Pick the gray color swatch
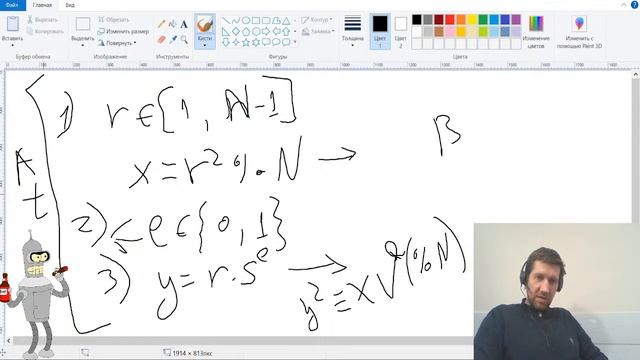Screen dimensions: 640x360 (x=428, y=20)
